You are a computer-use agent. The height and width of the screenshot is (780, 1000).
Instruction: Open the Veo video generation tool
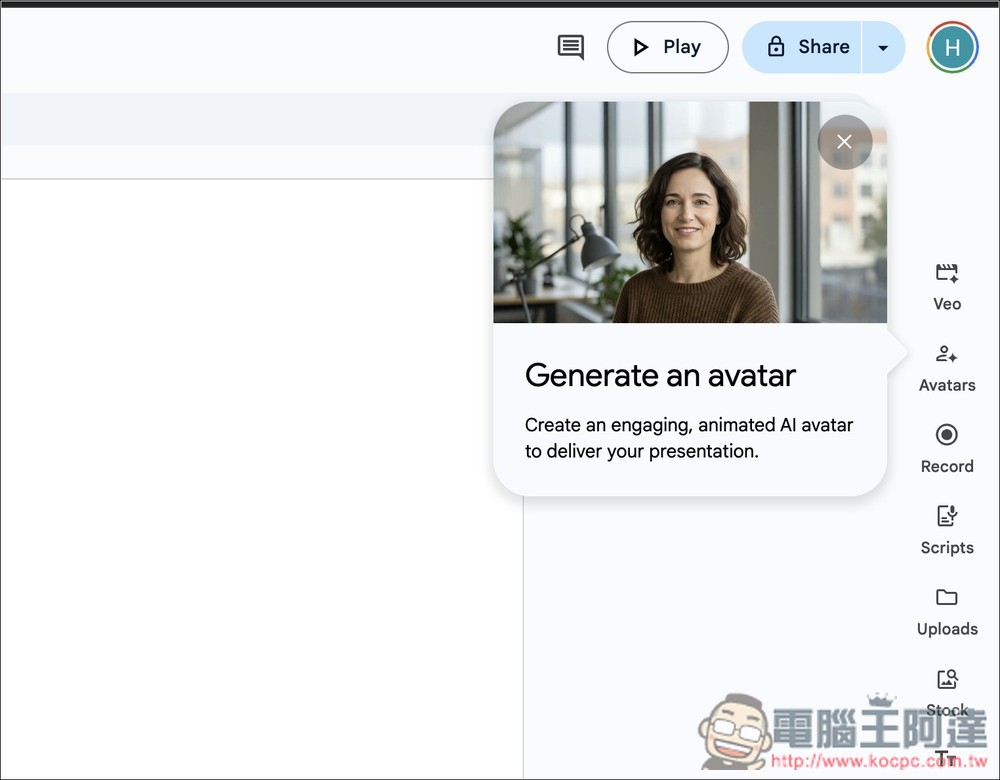tap(947, 287)
